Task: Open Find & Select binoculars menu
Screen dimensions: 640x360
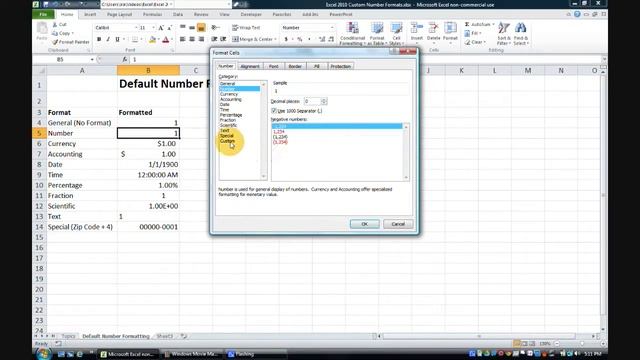Action: point(521,33)
